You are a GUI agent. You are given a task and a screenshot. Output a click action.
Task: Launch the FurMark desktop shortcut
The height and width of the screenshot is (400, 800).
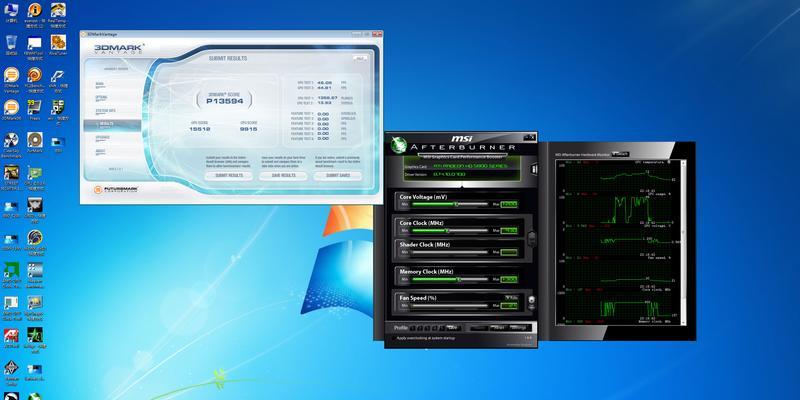pos(35,142)
